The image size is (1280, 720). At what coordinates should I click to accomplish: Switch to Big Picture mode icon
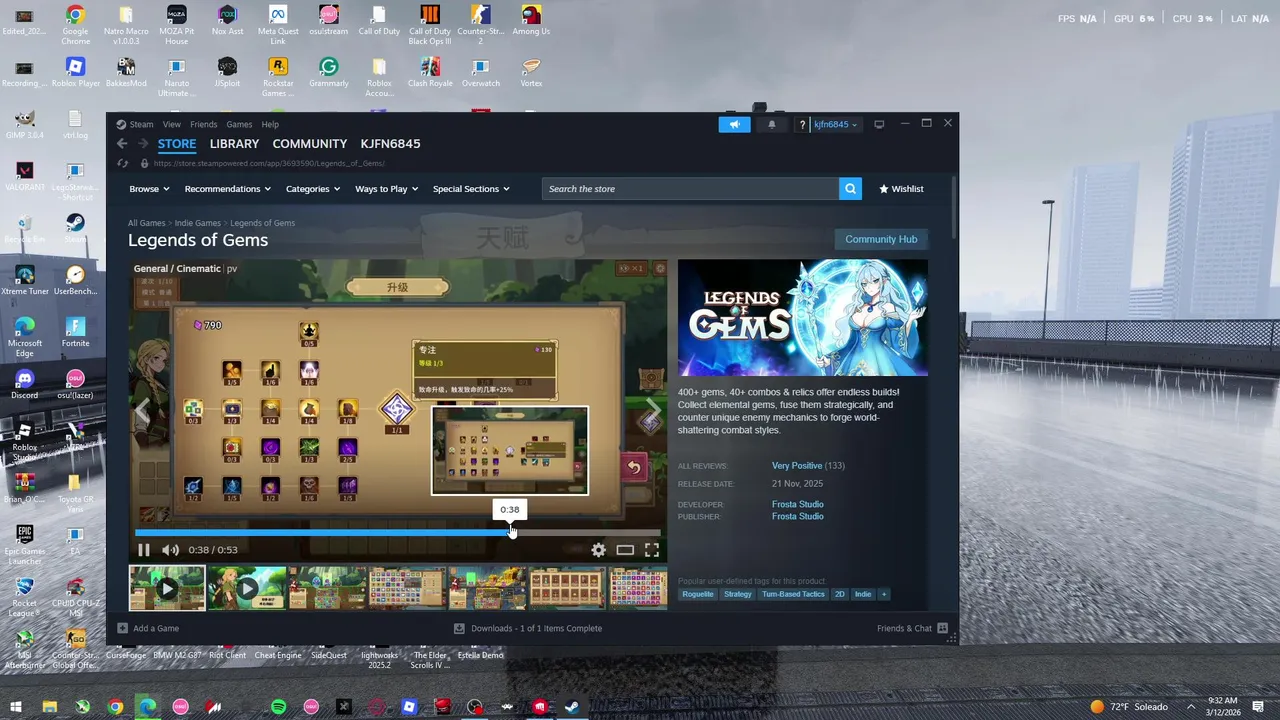879,125
